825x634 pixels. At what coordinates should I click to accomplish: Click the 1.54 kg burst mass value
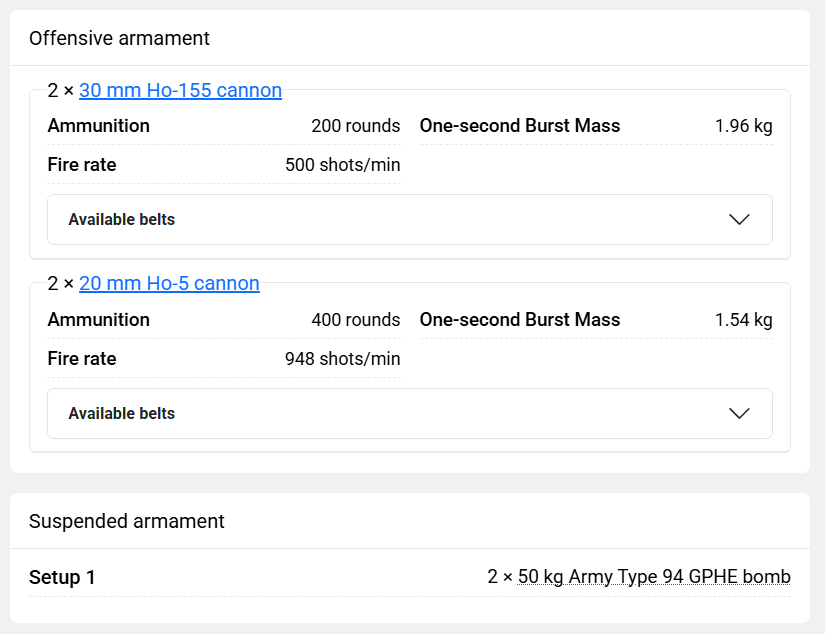coord(743,320)
